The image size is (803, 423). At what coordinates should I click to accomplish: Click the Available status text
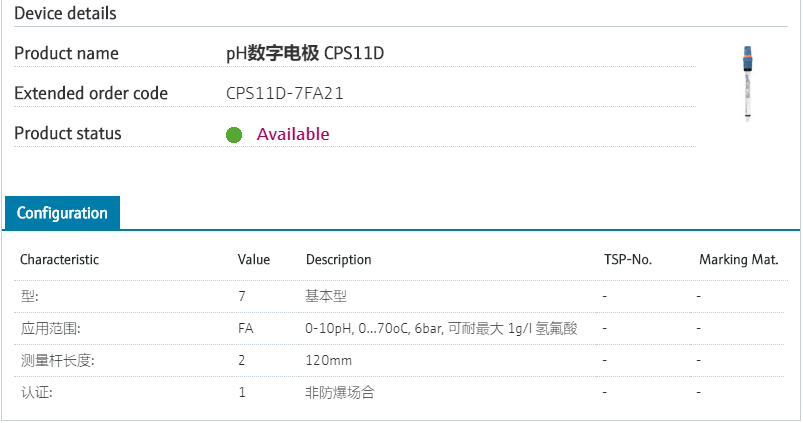pos(293,134)
